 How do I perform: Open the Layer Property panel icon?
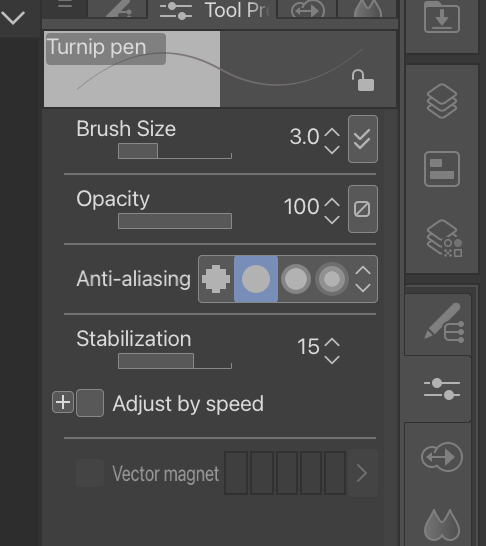[442, 169]
